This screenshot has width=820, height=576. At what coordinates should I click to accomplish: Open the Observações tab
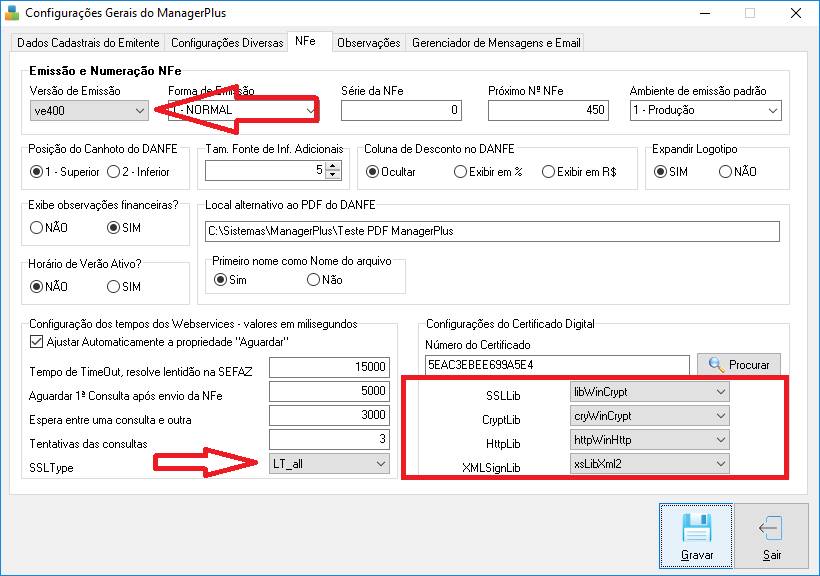click(369, 43)
